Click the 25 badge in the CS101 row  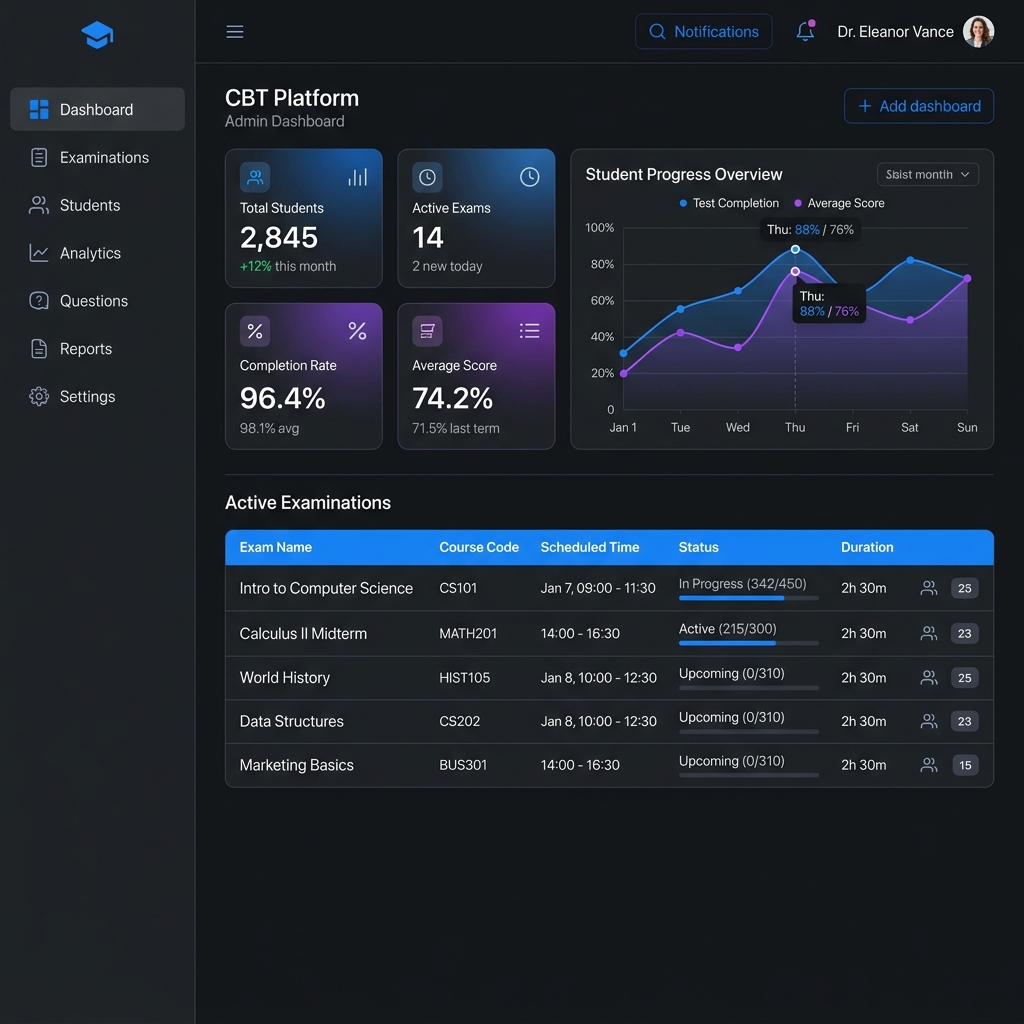(965, 588)
